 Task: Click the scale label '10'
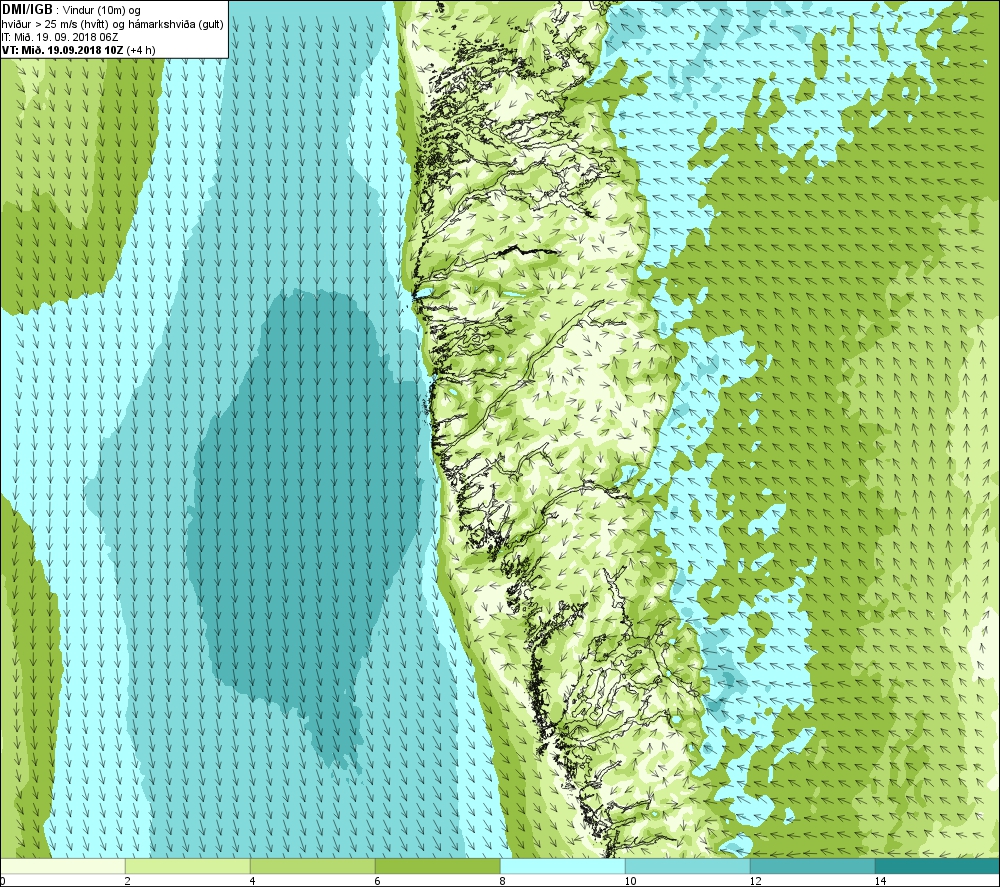[630, 881]
